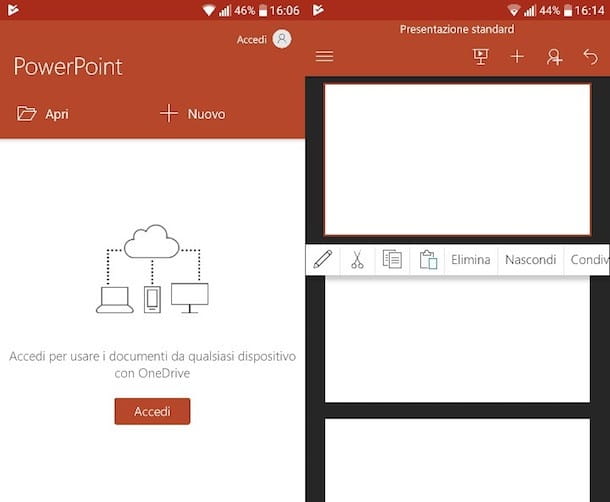Copy the selected slide
The width and height of the screenshot is (610, 502).
coord(392,260)
